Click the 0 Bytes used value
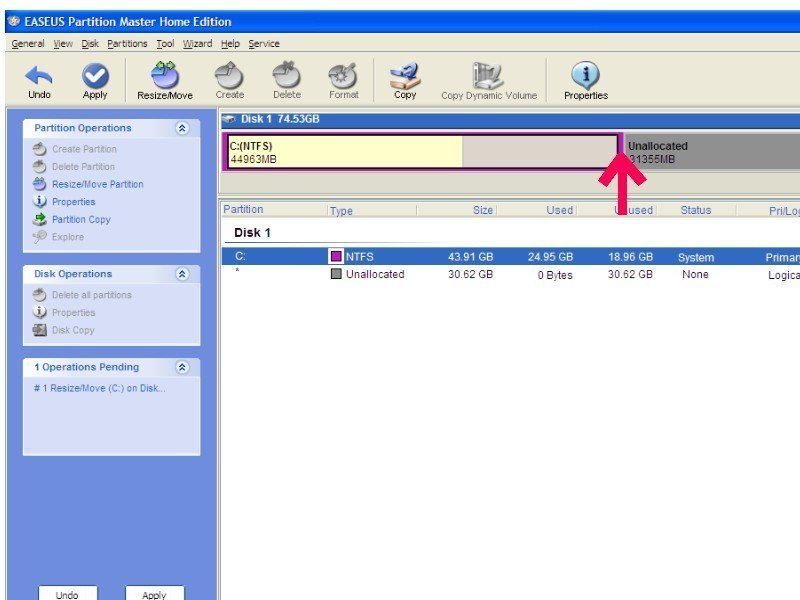 coord(555,275)
